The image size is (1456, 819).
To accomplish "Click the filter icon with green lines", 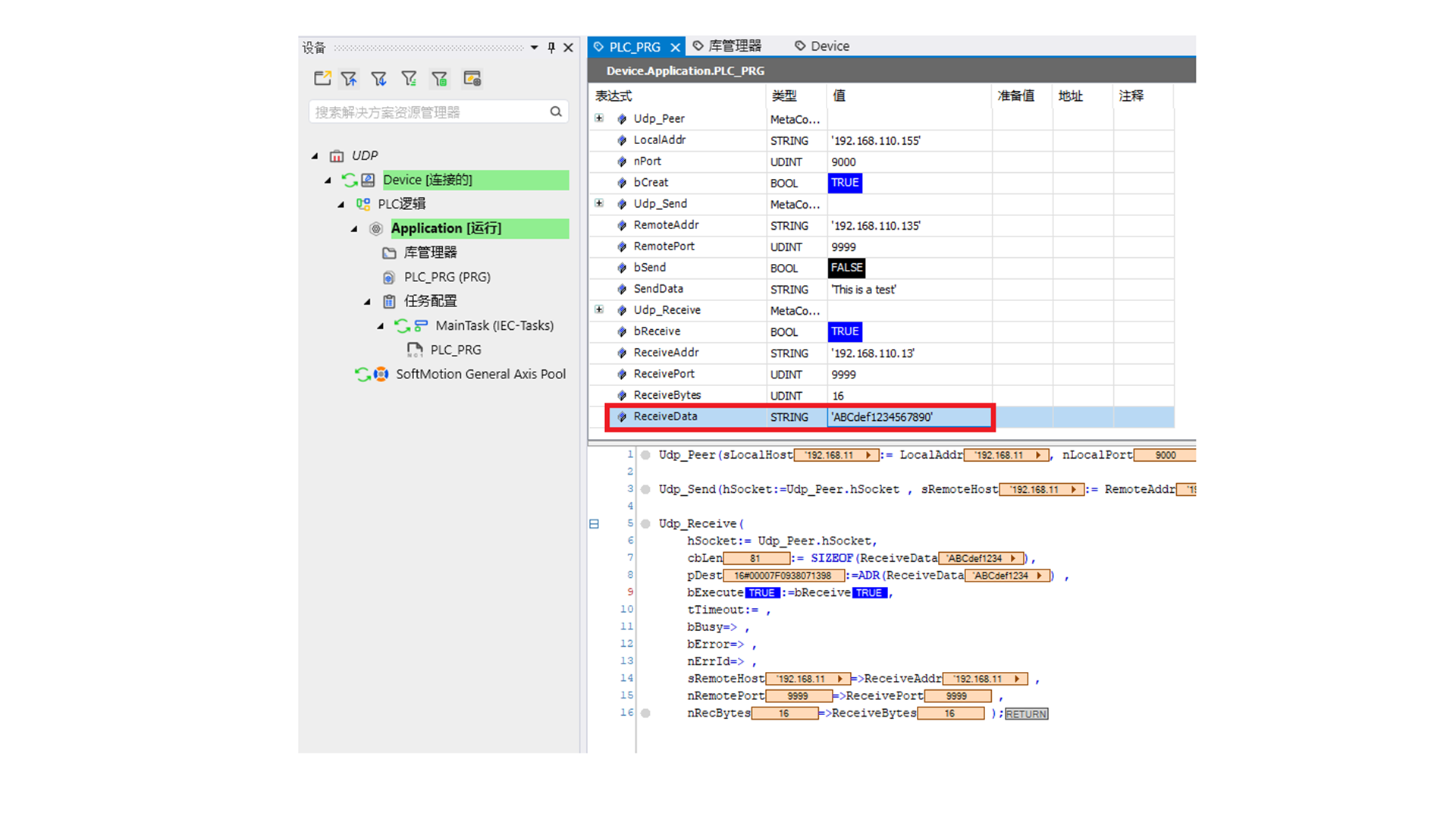I will (x=409, y=78).
